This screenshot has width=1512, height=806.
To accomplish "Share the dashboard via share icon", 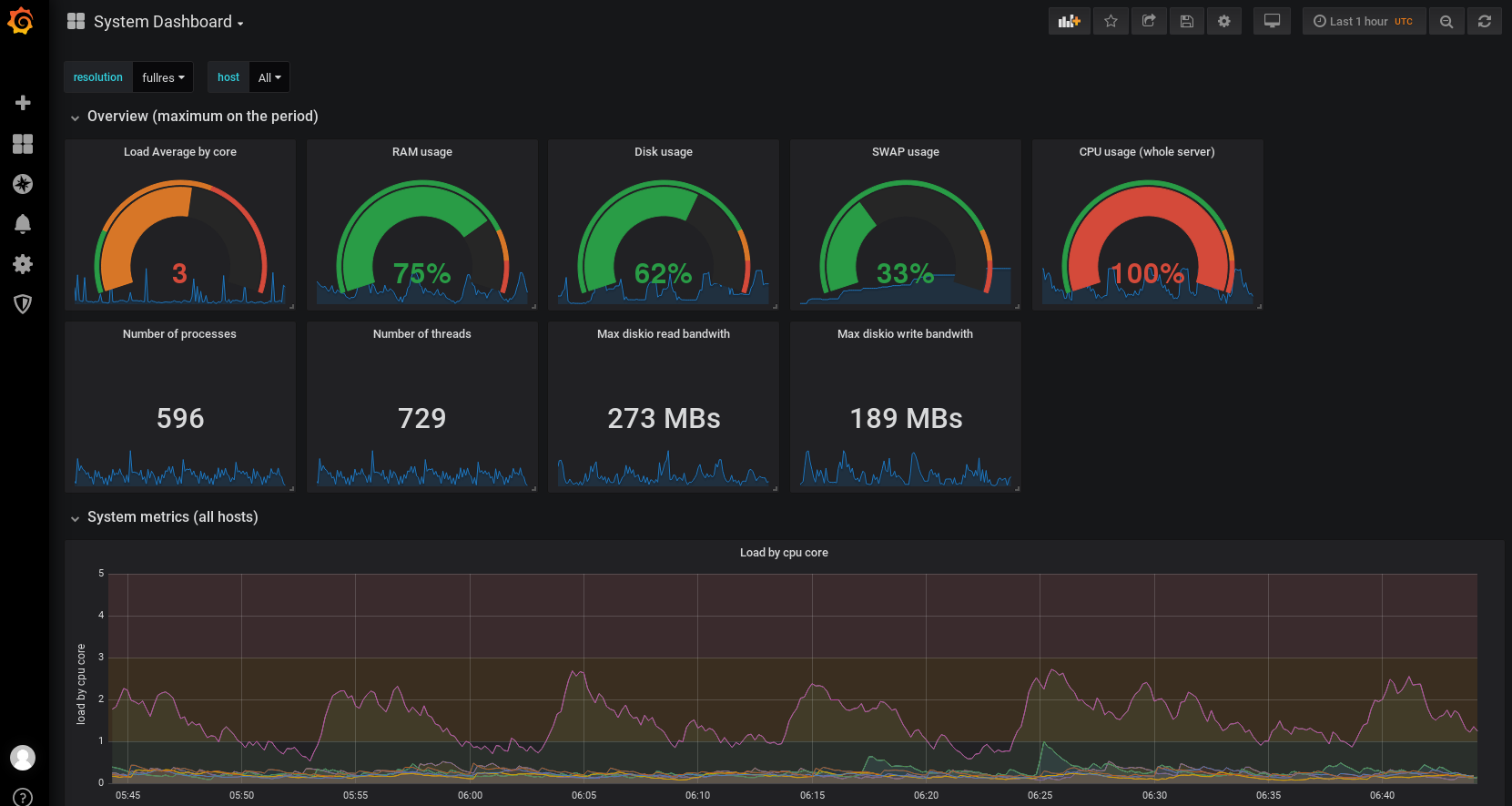I will 1149,21.
